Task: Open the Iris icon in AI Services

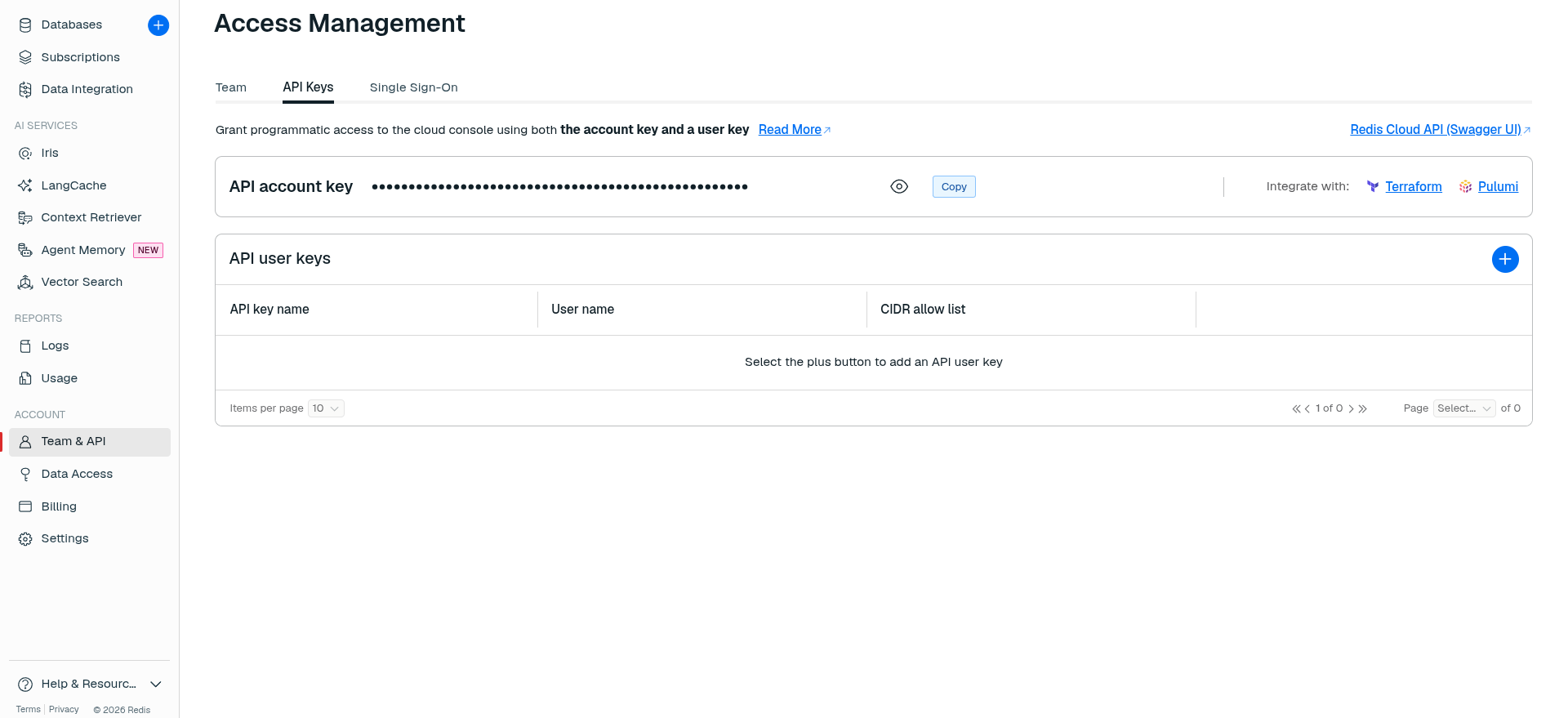Action: pos(25,153)
